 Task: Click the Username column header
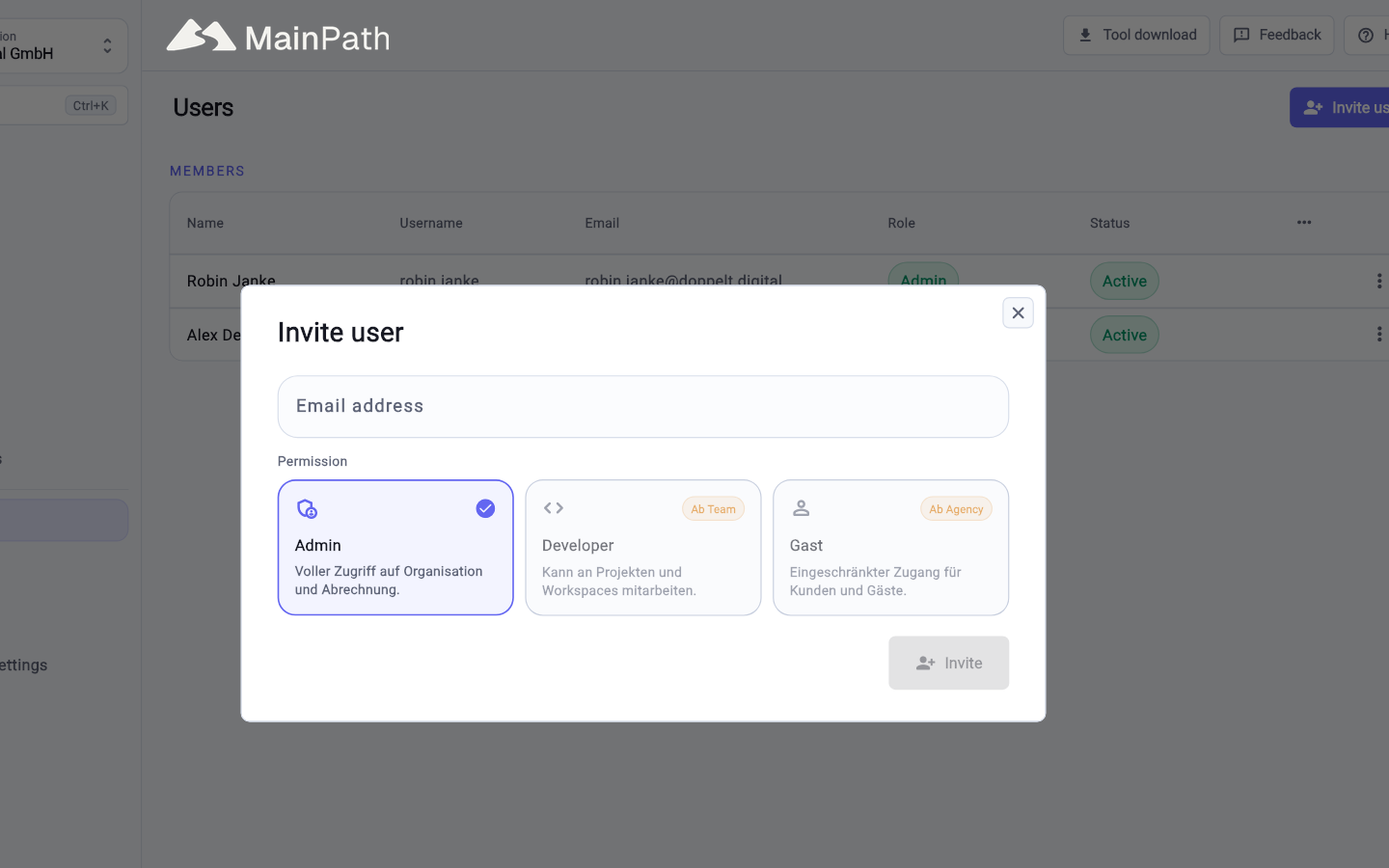pos(431,223)
